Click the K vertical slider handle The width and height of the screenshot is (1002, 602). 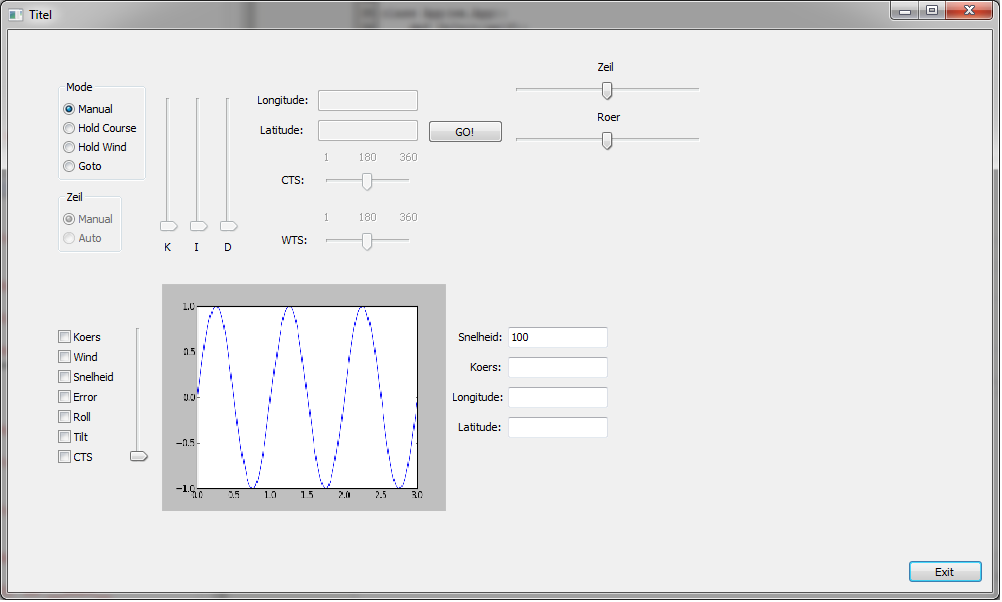pyautogui.click(x=168, y=226)
